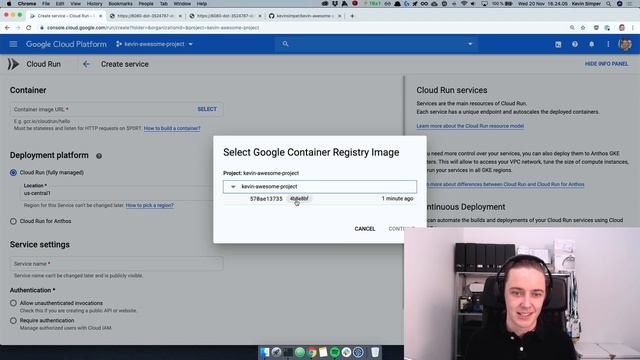Select Require authentication radio
The width and height of the screenshot is (640, 360).
tap(13, 321)
